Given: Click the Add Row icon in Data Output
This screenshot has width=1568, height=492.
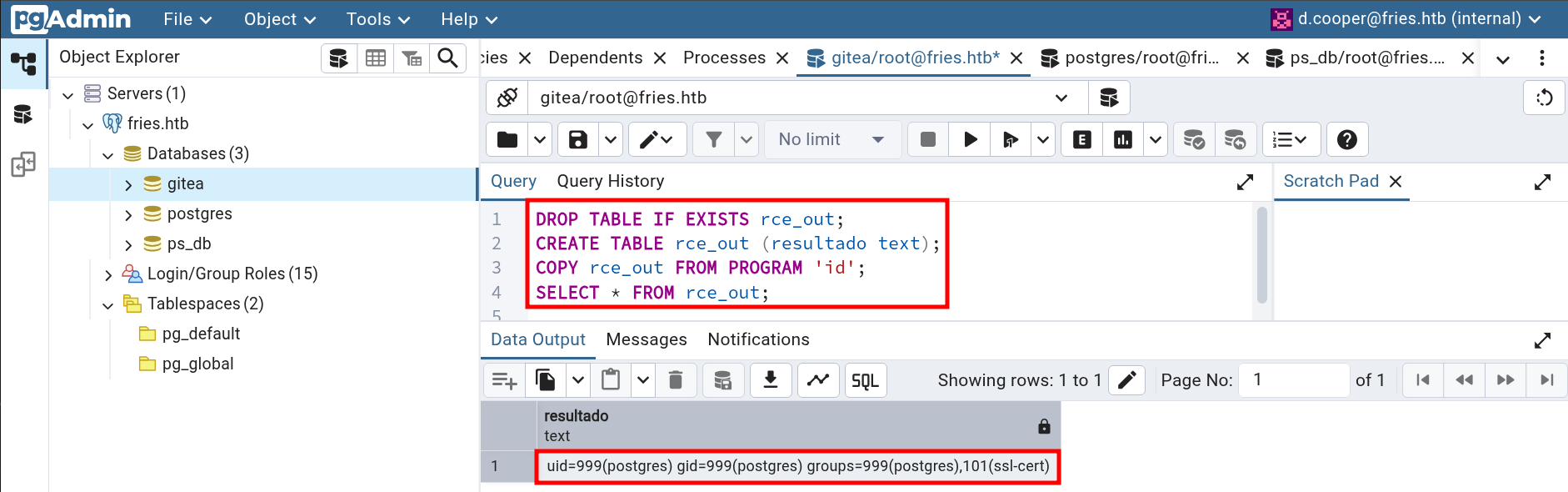Looking at the screenshot, I should coord(504,380).
